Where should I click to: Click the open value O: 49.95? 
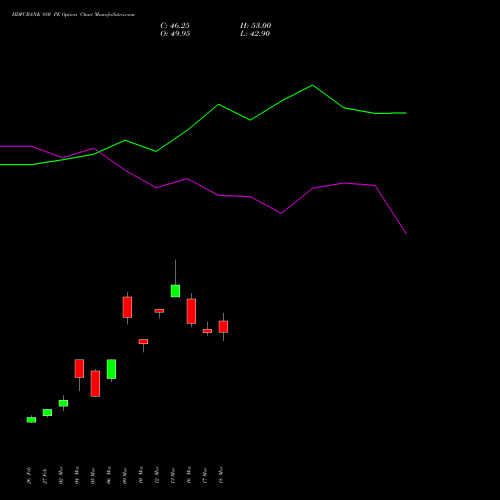coord(175,34)
